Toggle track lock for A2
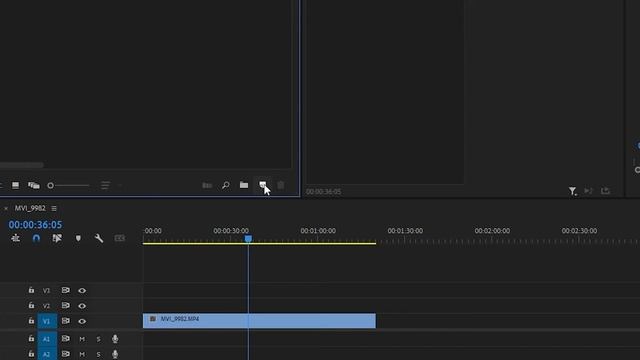 [31, 354]
